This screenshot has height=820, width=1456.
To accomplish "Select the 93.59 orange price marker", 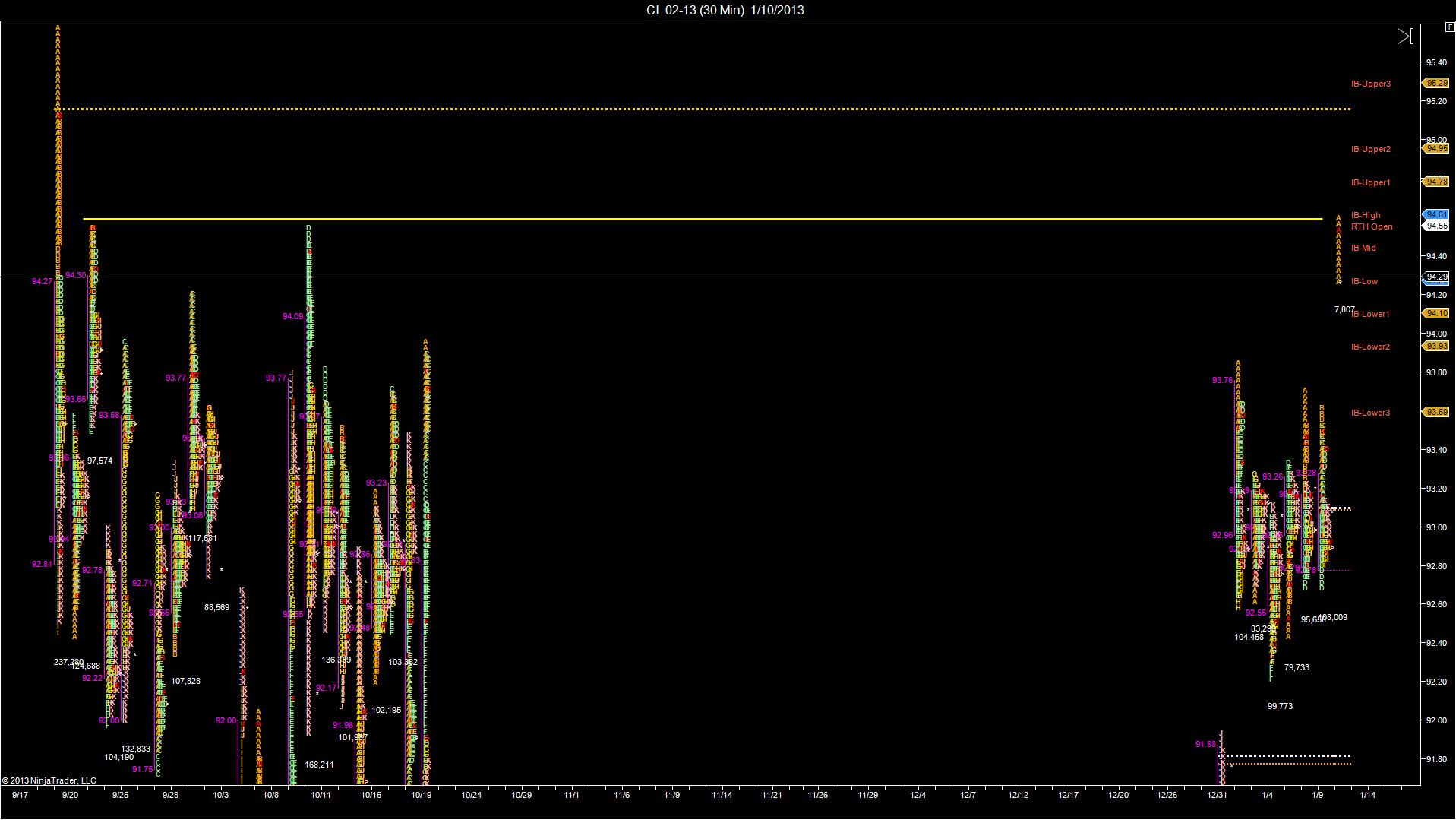I will tap(1436, 412).
